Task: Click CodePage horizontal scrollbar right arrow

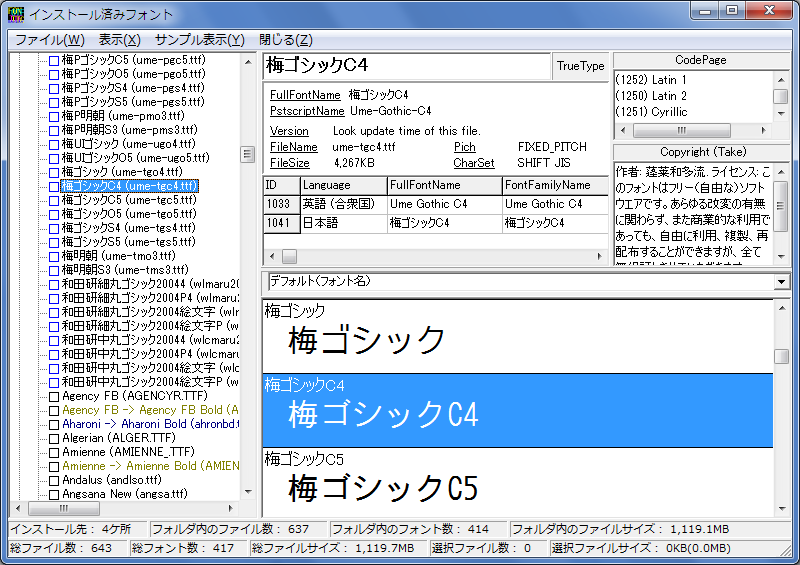Action: [x=763, y=130]
